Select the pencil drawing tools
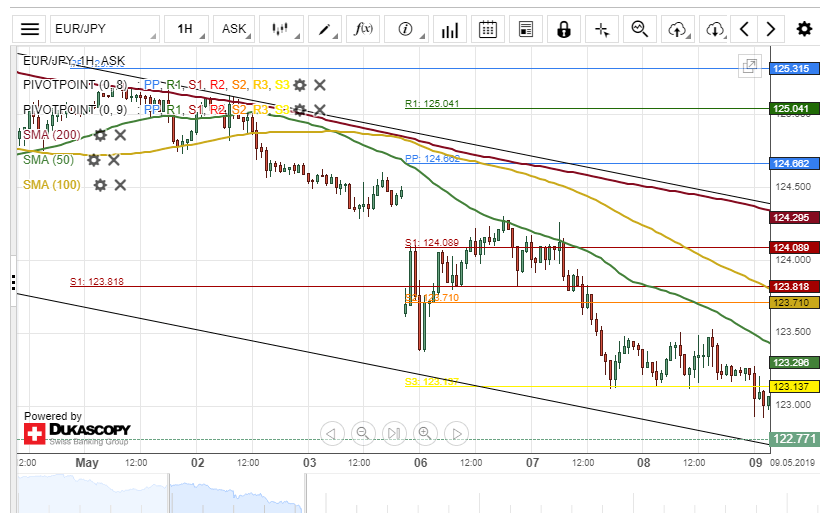 (325, 29)
